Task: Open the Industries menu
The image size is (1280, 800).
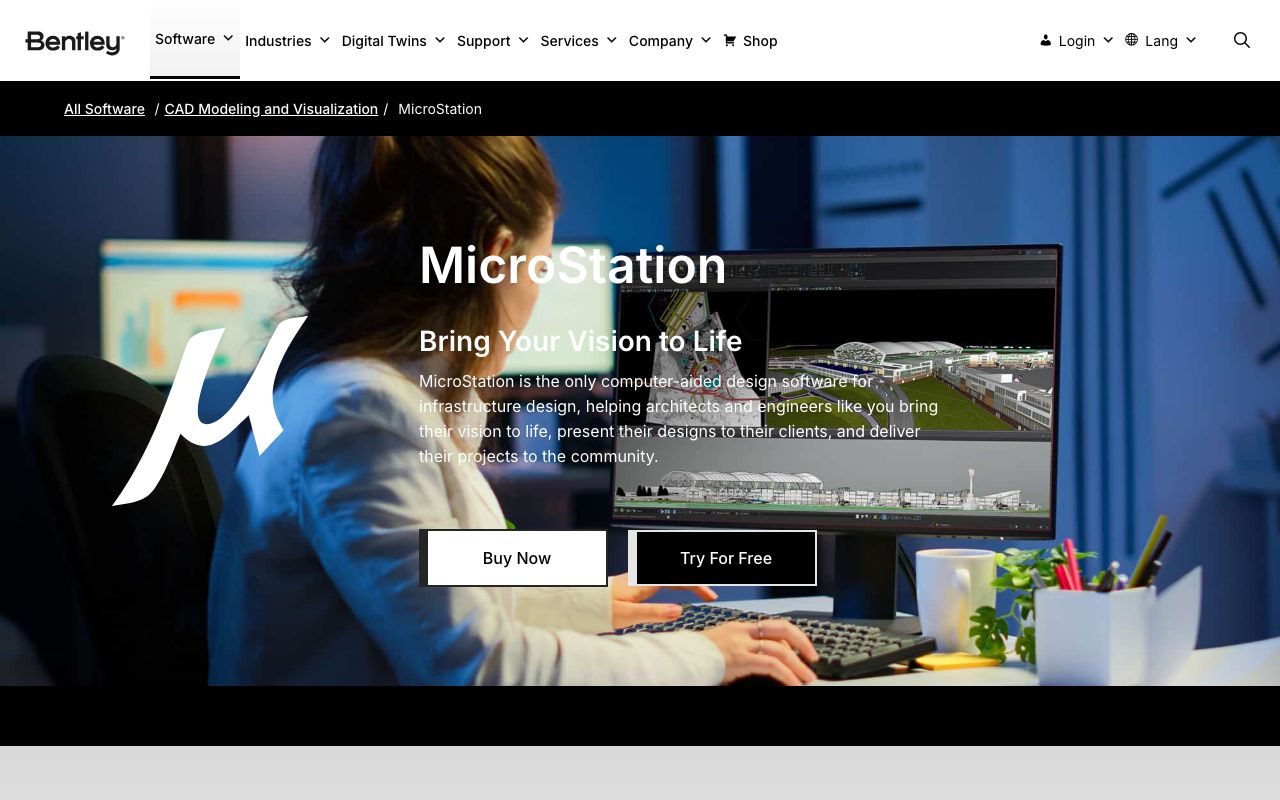Action: [x=278, y=41]
